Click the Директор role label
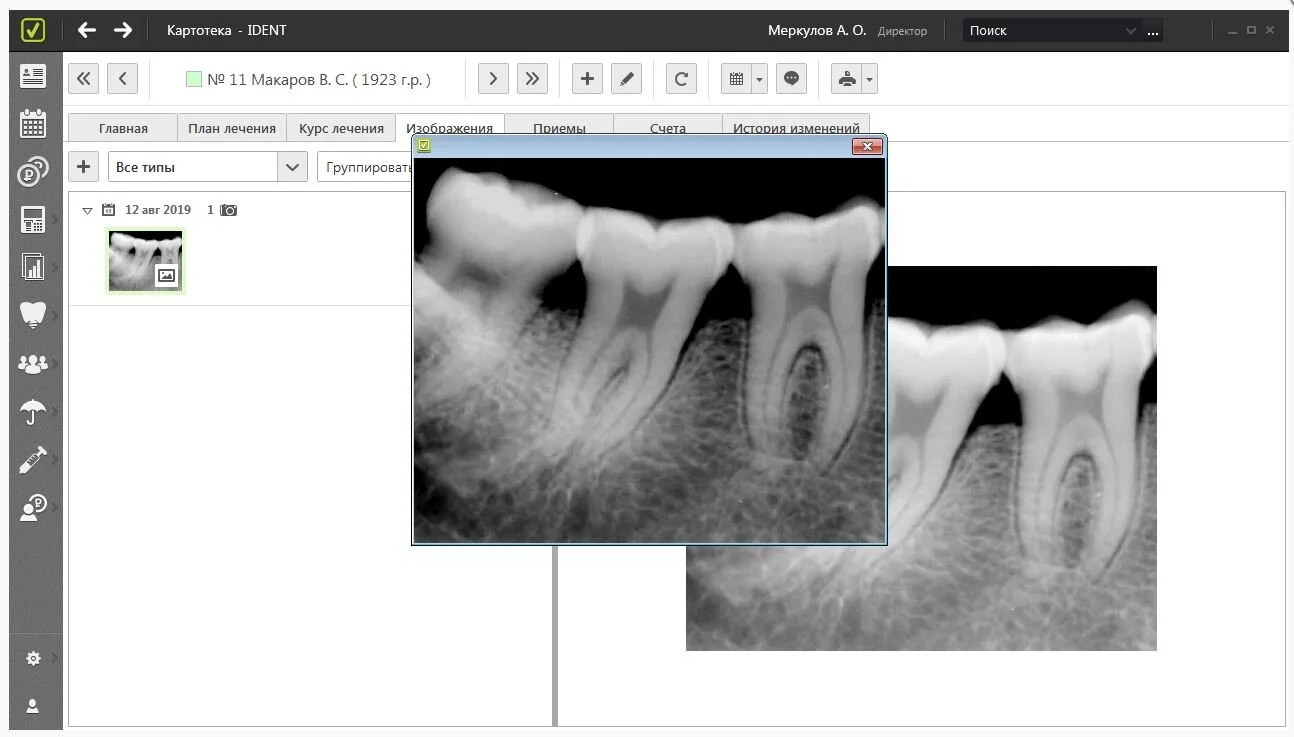Image resolution: width=1294 pixels, height=737 pixels. (902, 31)
